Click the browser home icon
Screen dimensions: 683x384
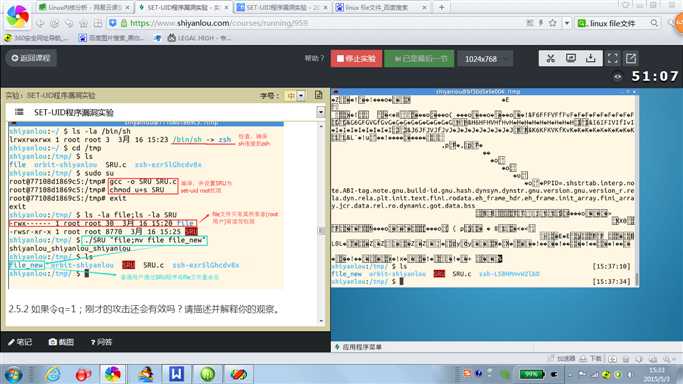click(x=84, y=23)
